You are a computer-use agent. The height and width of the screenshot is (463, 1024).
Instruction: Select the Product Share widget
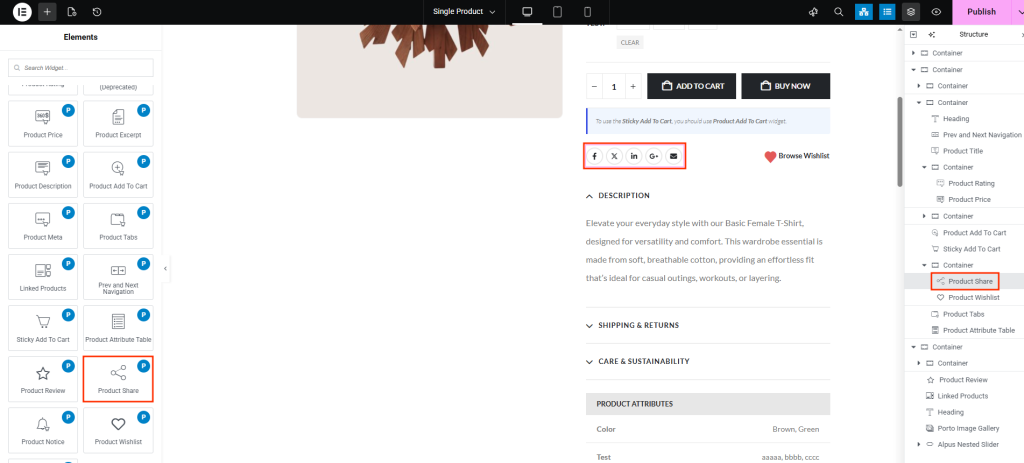coord(118,378)
